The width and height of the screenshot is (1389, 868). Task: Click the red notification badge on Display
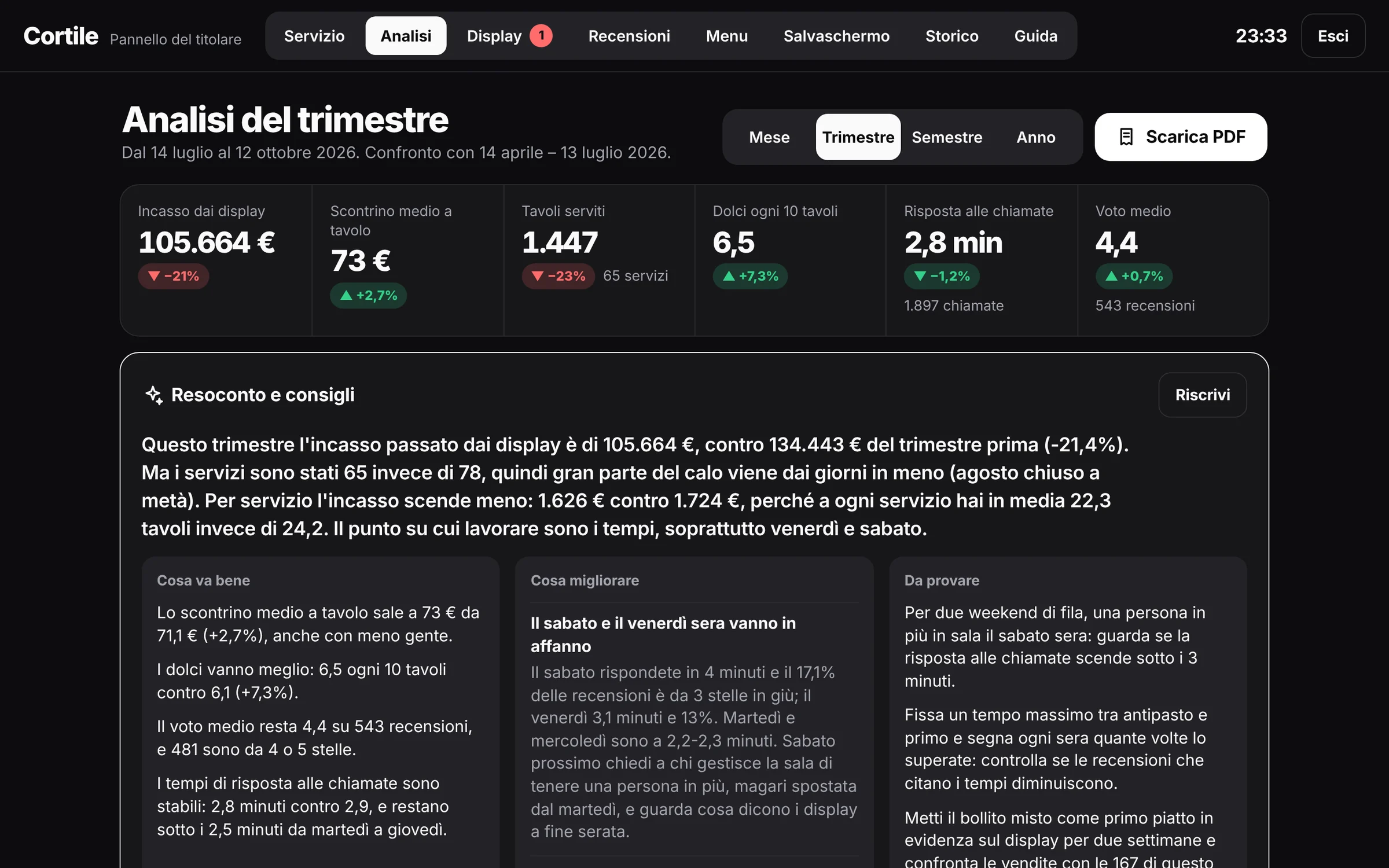[x=541, y=36]
